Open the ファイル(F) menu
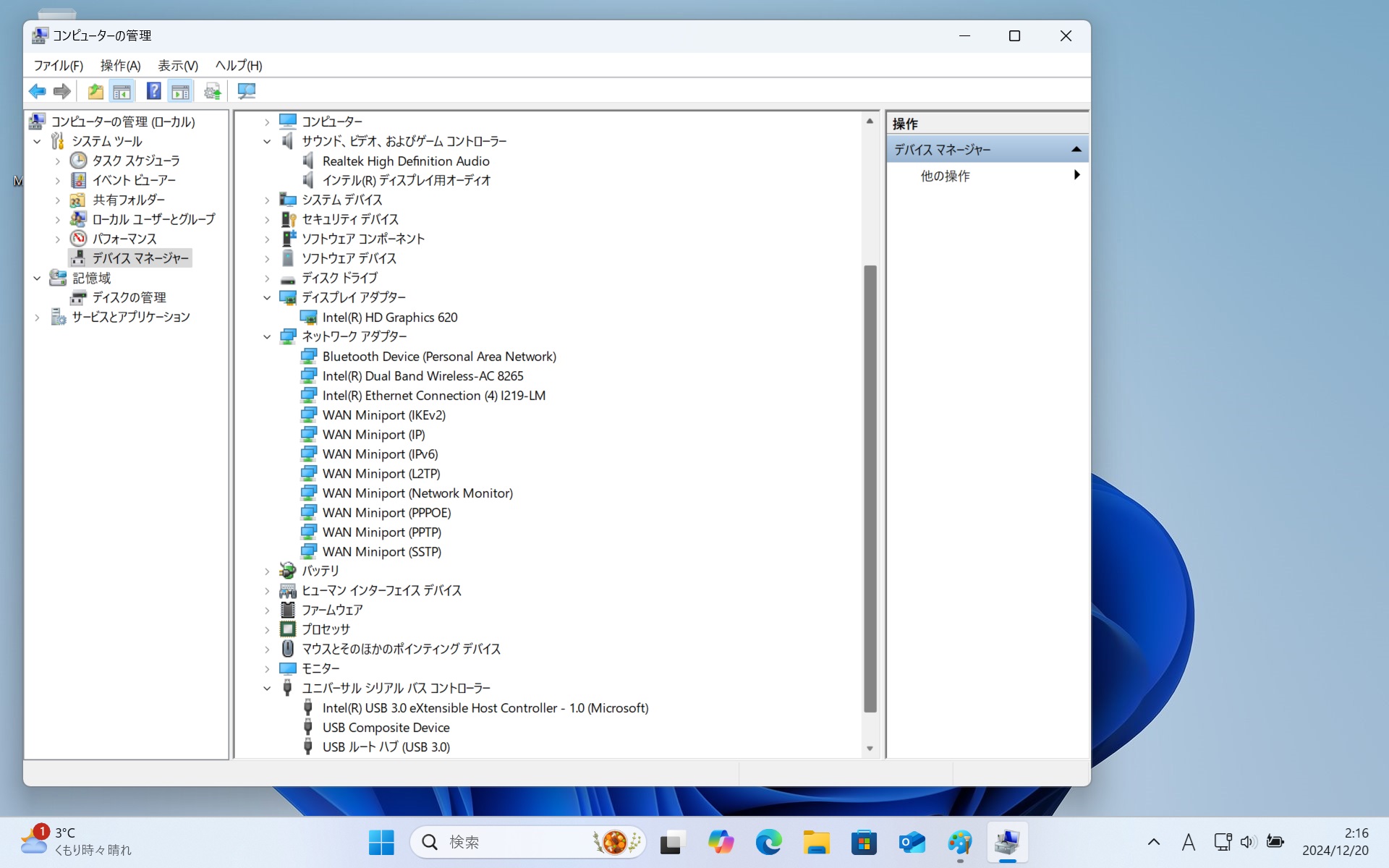 (x=59, y=65)
